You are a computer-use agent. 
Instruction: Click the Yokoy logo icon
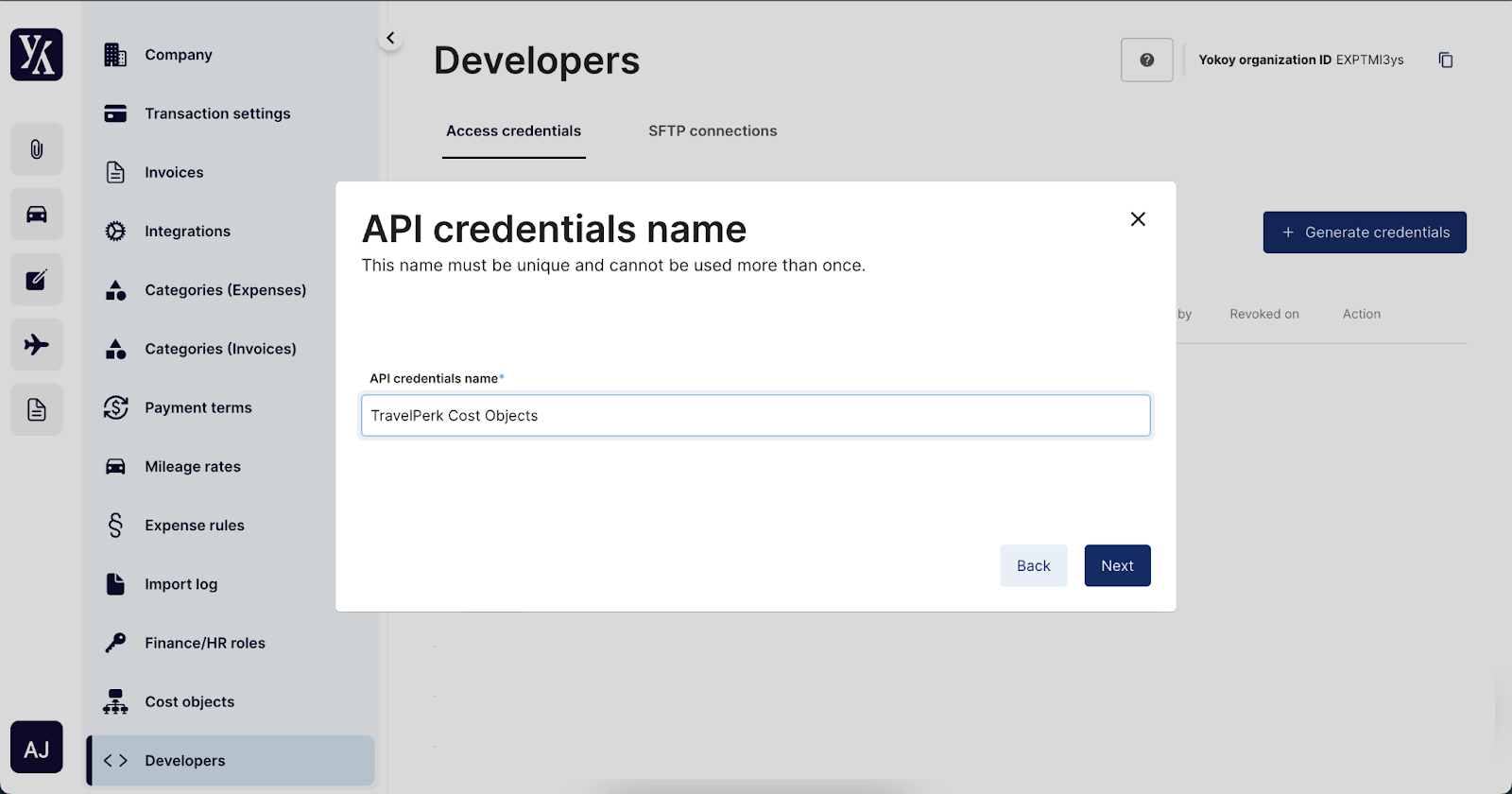coord(37,54)
